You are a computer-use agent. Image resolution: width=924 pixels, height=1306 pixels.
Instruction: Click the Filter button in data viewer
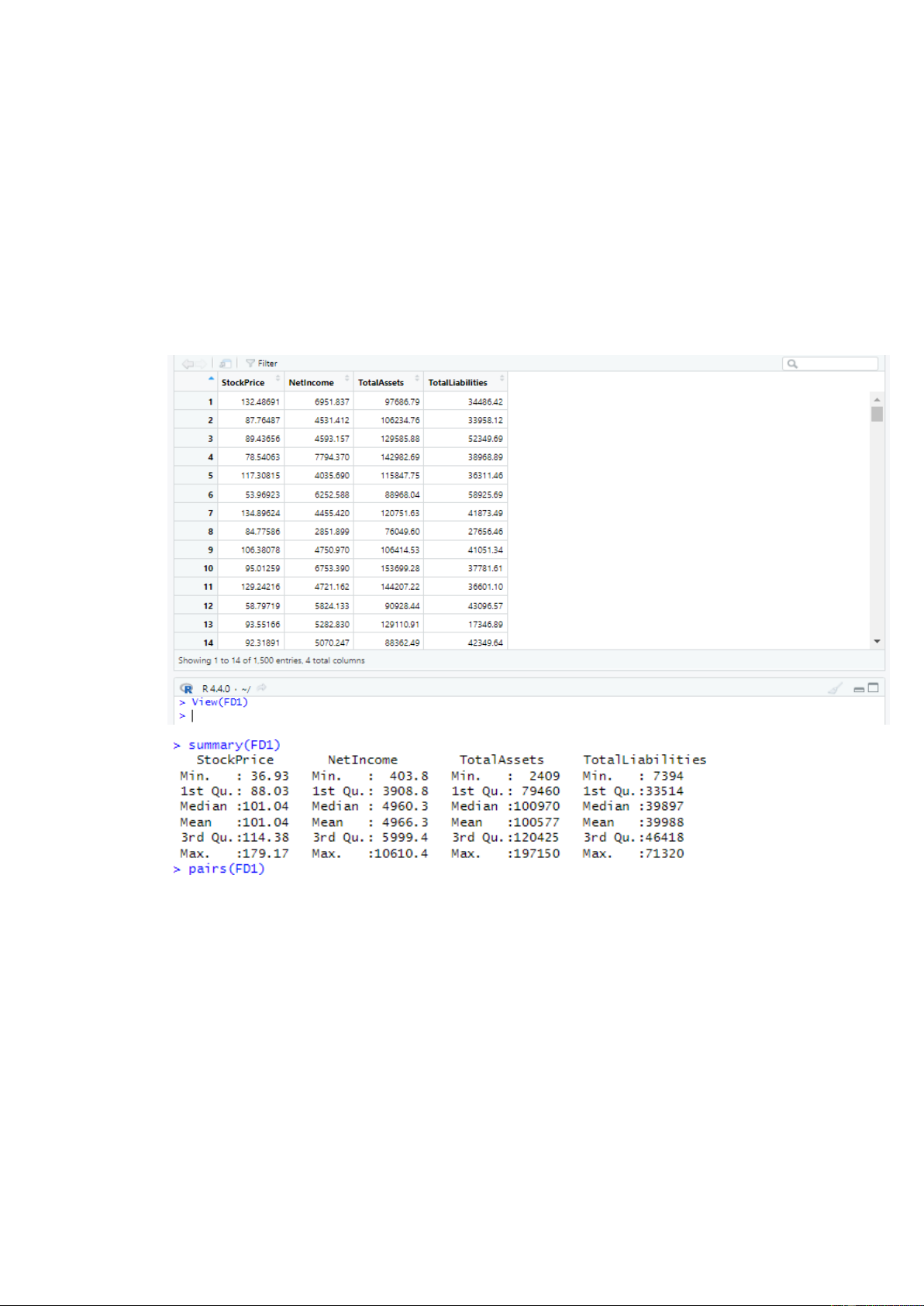(x=261, y=364)
